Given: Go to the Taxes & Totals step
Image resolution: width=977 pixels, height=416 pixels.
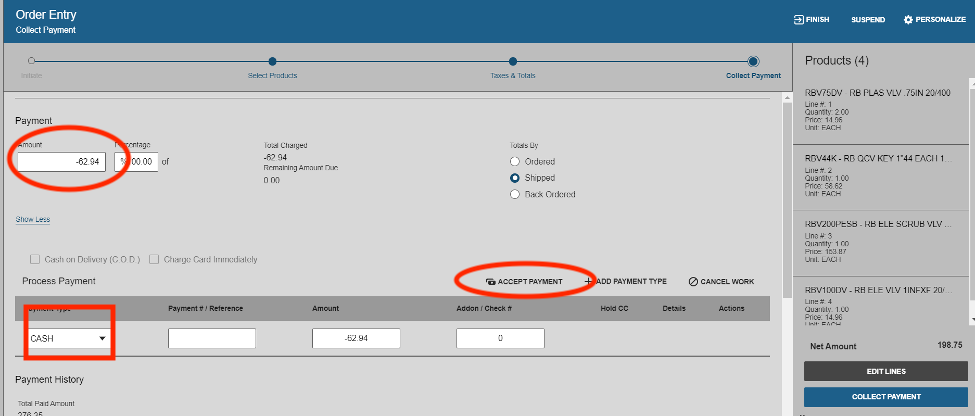Looking at the screenshot, I should [513, 61].
